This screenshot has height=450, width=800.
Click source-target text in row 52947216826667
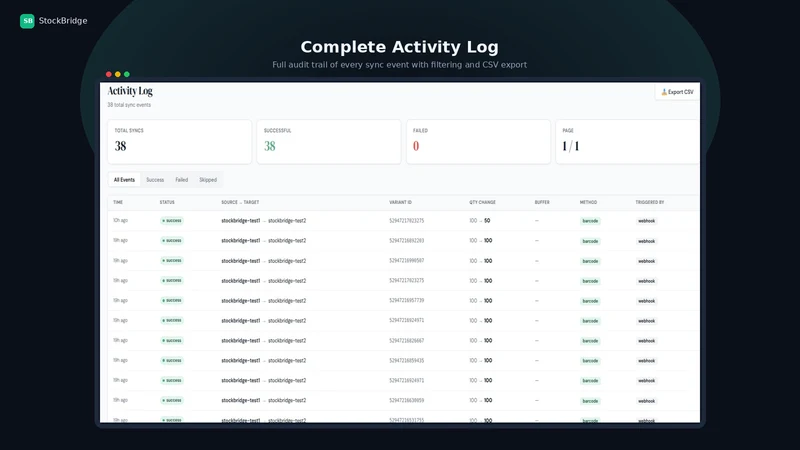(264, 340)
